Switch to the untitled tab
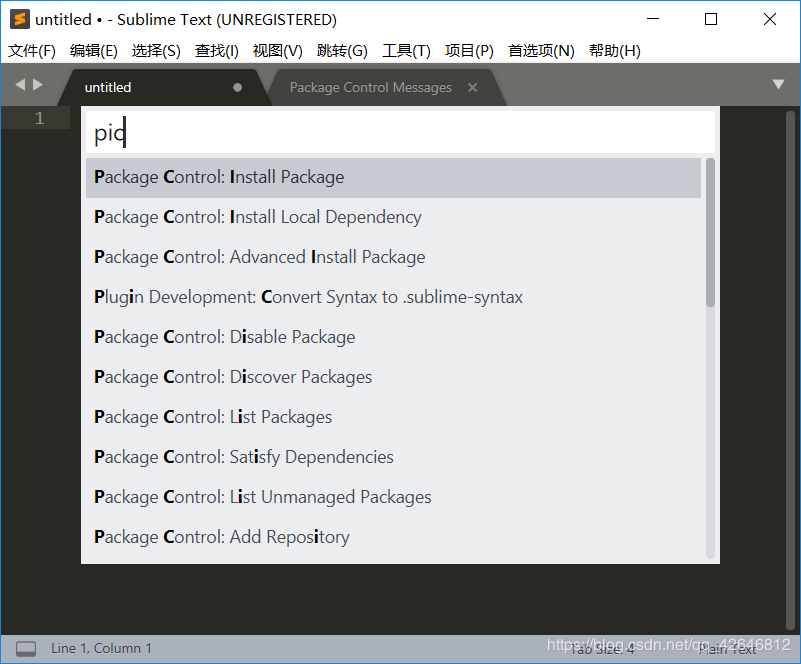This screenshot has height=664, width=801. (164, 87)
